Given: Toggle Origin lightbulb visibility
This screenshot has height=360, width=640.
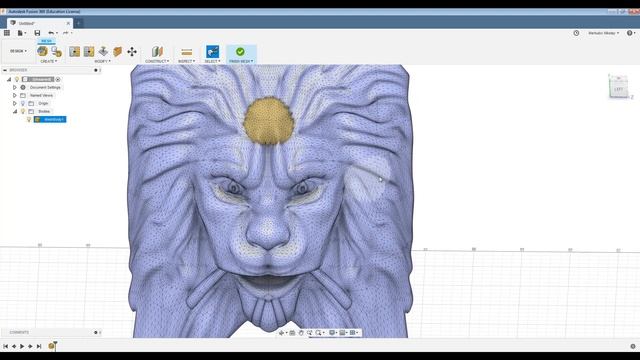Looking at the screenshot, I should 23,103.
